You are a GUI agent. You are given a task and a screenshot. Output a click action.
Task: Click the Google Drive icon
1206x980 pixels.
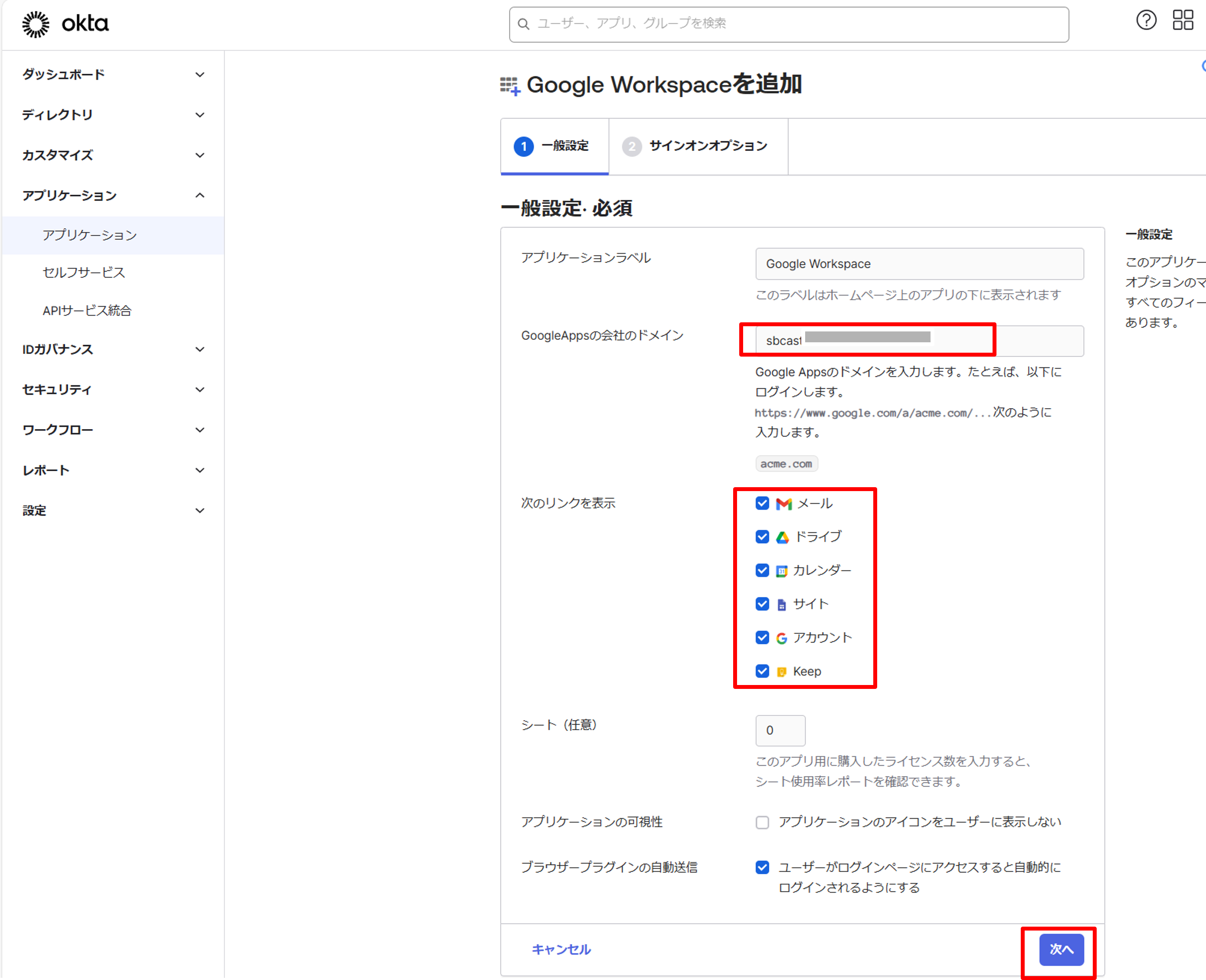(x=782, y=538)
